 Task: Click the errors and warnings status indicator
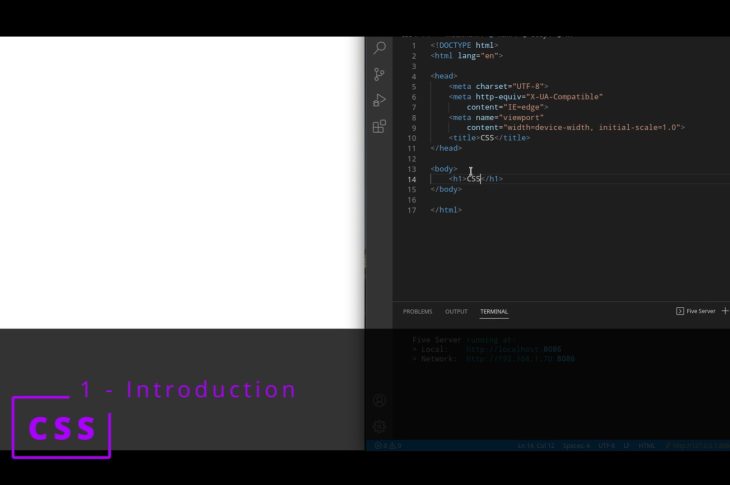(x=388, y=444)
